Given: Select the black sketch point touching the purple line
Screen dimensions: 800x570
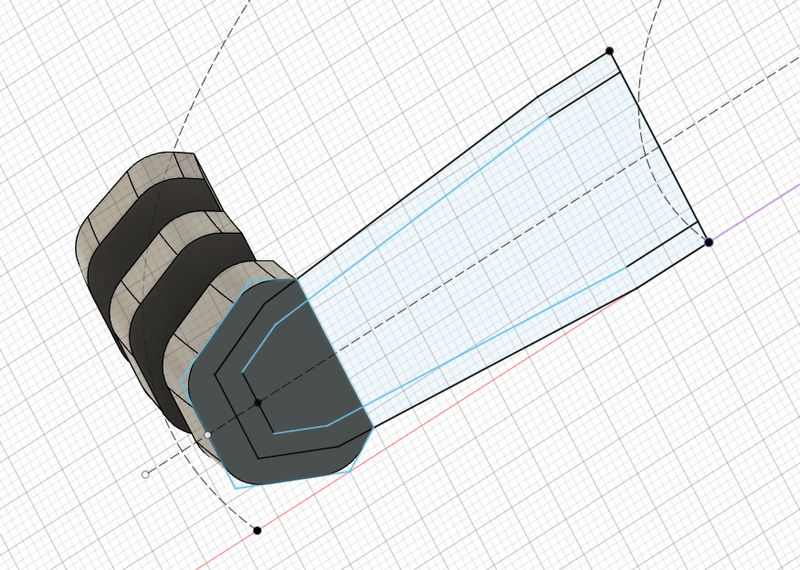Looking at the screenshot, I should point(709,242).
